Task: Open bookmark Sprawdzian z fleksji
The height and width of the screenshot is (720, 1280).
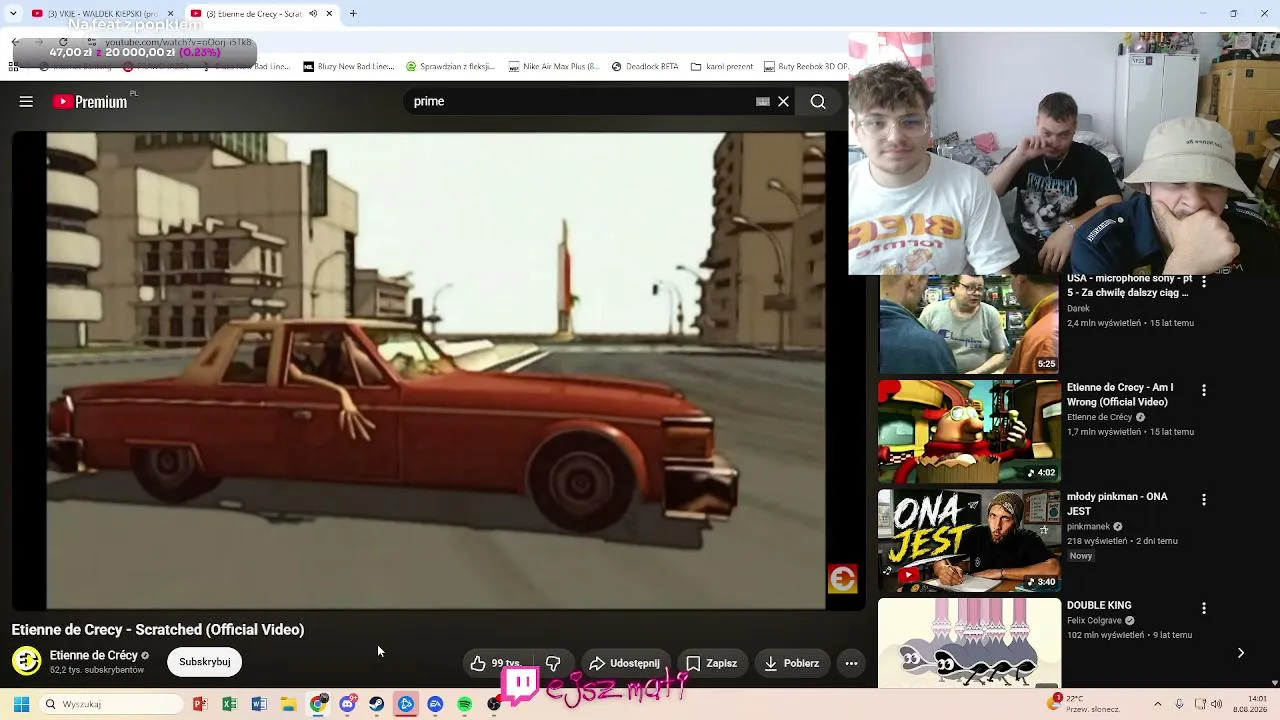Action: click(449, 67)
